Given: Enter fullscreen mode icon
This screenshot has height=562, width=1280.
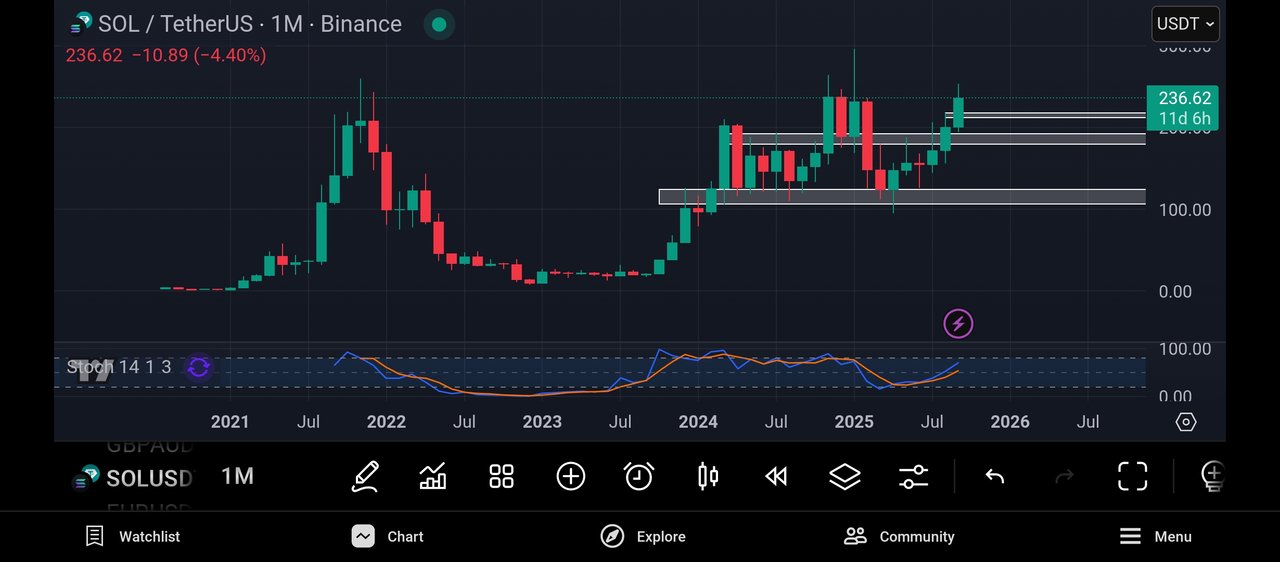Looking at the screenshot, I should coord(1132,476).
